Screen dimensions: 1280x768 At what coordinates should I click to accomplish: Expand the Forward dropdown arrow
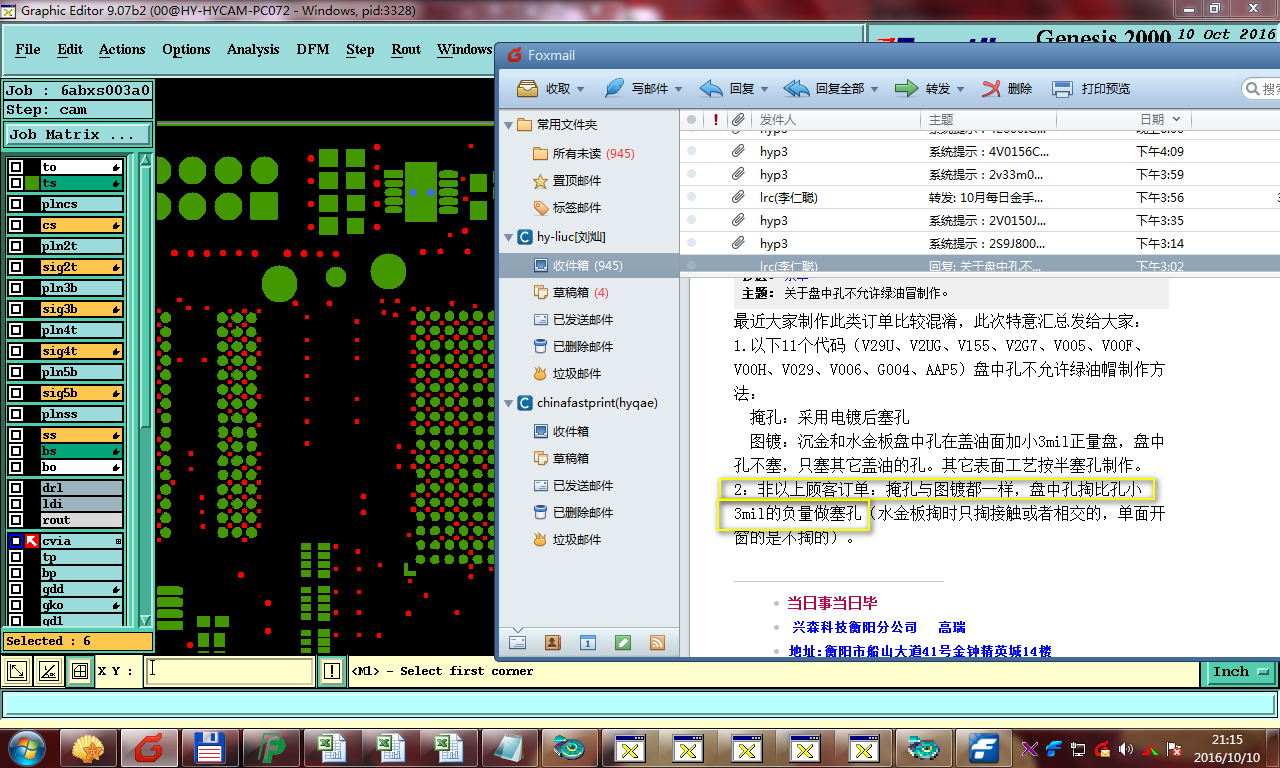click(959, 89)
